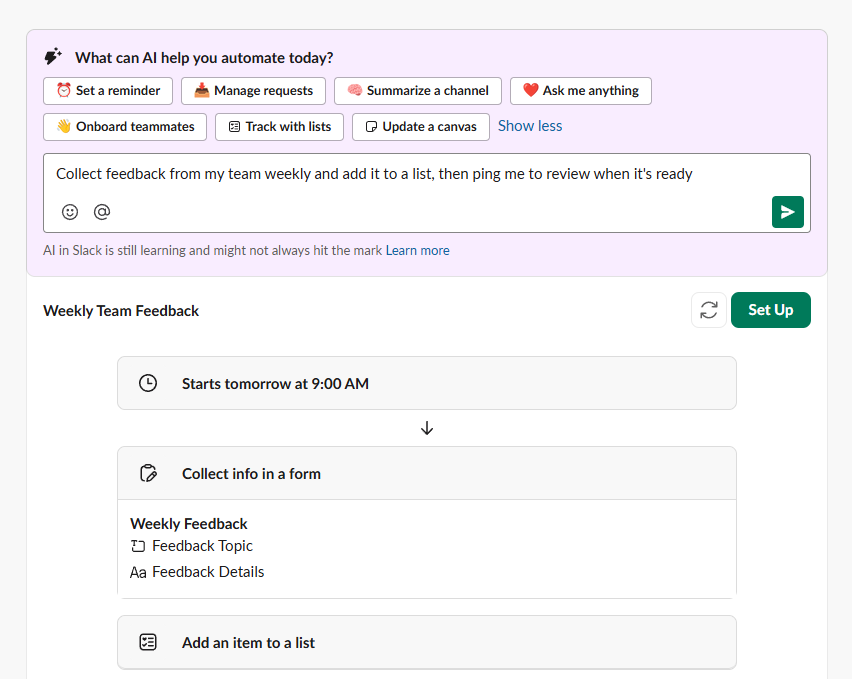Click the clock icon in schedule step
The height and width of the screenshot is (679, 852).
148,383
